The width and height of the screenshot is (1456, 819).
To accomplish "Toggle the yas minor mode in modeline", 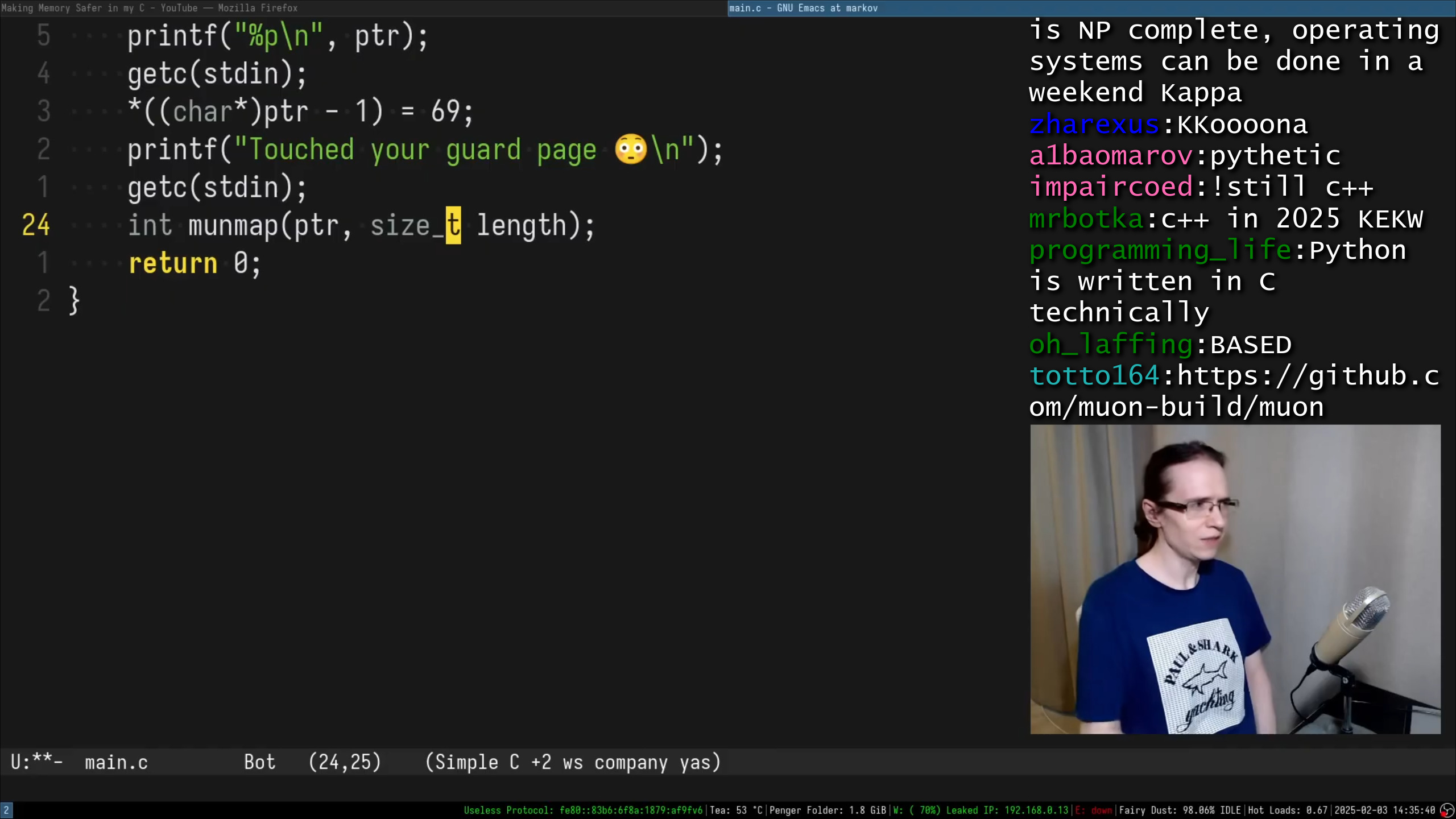I will (695, 762).
